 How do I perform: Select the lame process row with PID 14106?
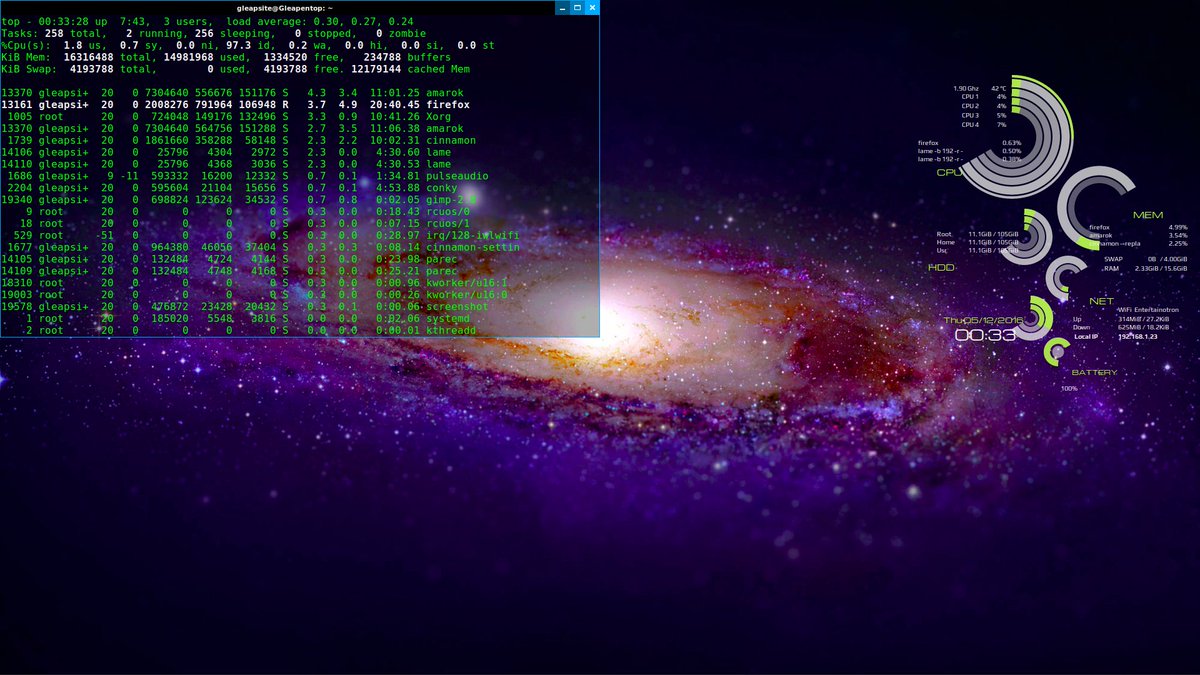227,153
